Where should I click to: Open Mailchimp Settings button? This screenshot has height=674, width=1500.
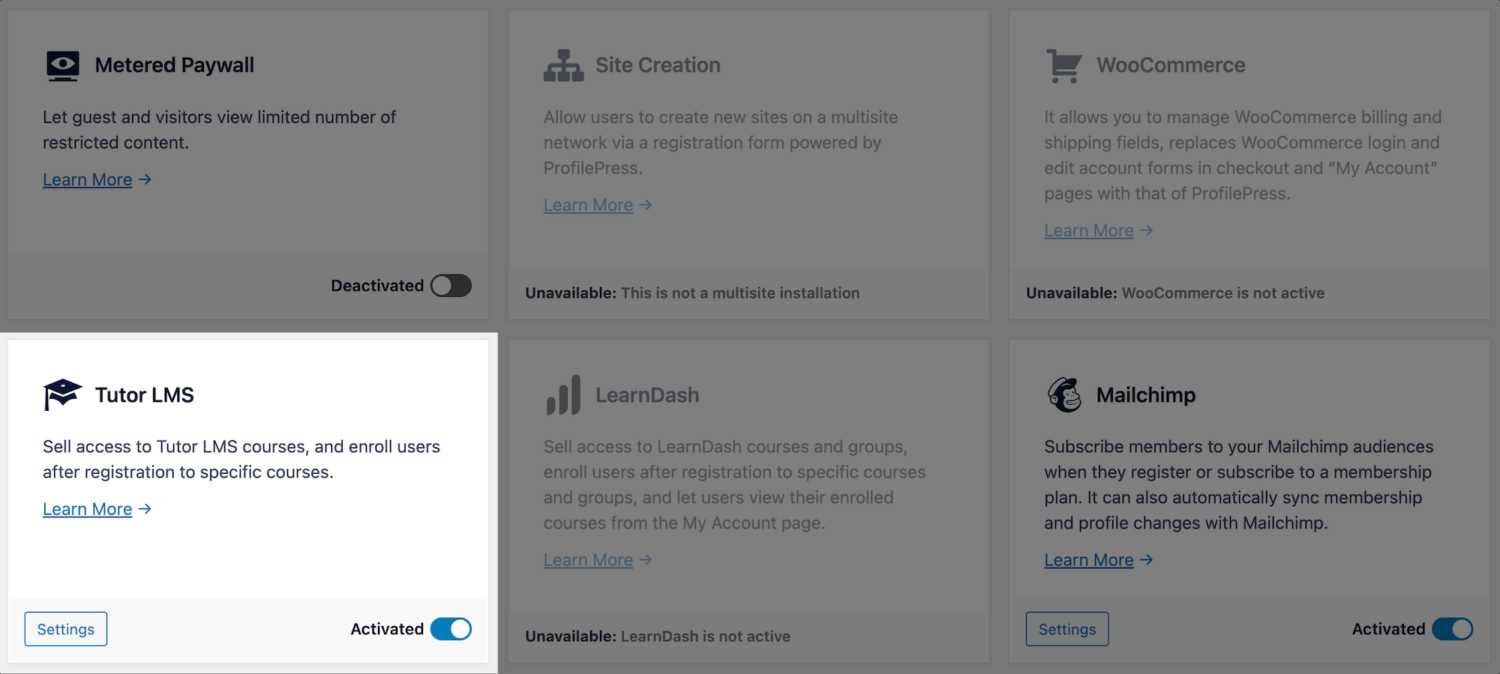(x=1067, y=629)
